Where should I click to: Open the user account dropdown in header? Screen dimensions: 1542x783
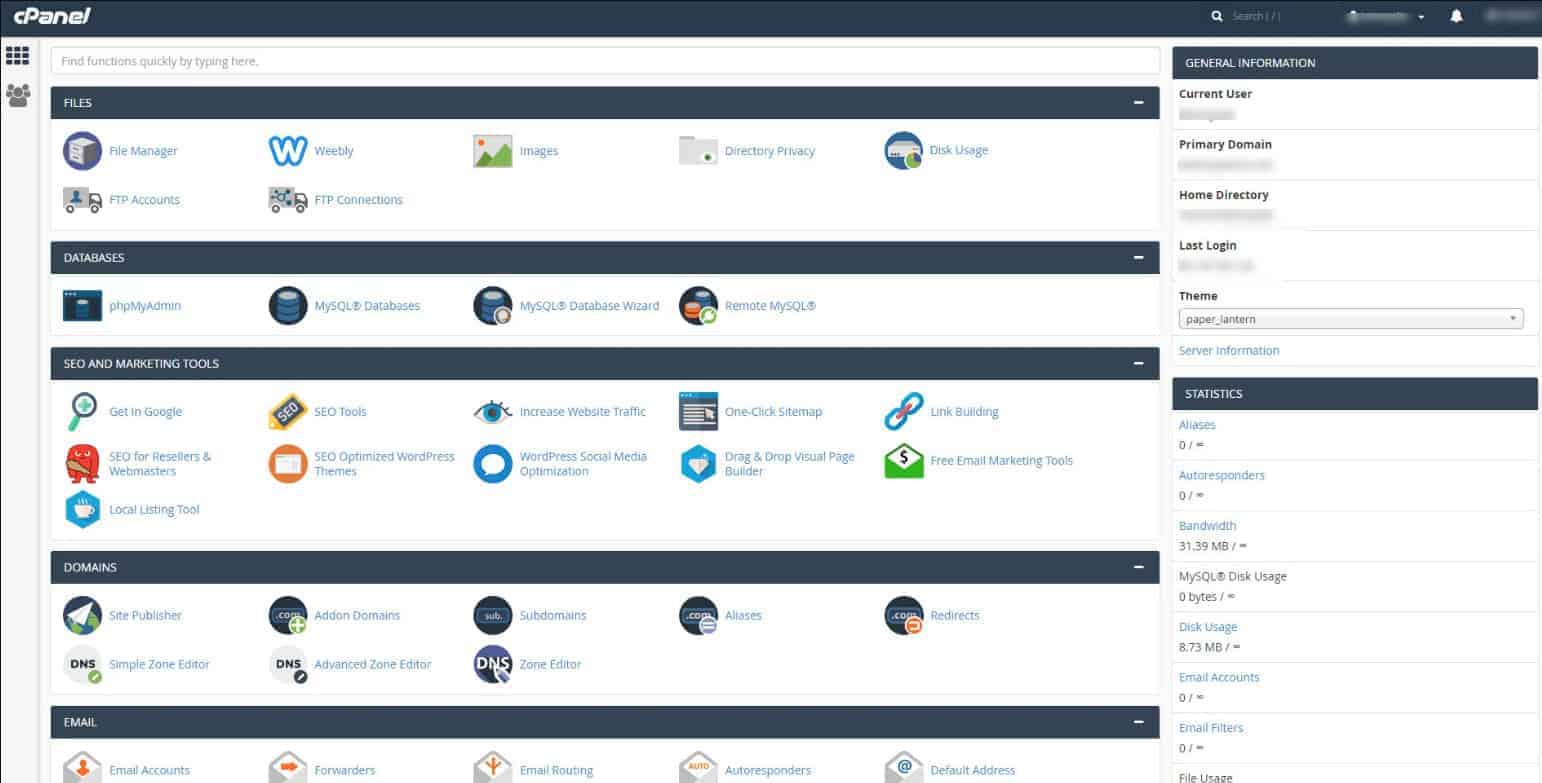coord(1386,16)
